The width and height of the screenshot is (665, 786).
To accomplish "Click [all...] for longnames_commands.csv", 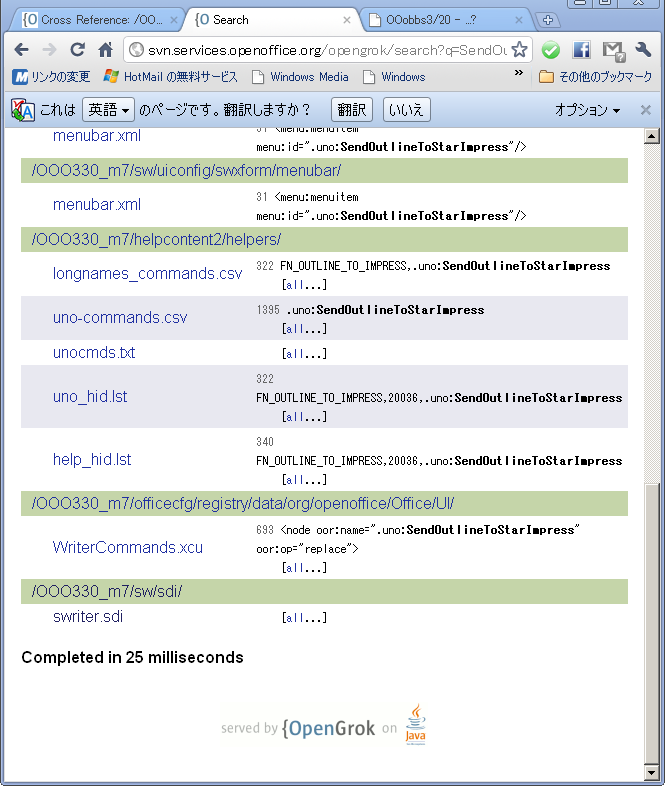I will point(304,285).
